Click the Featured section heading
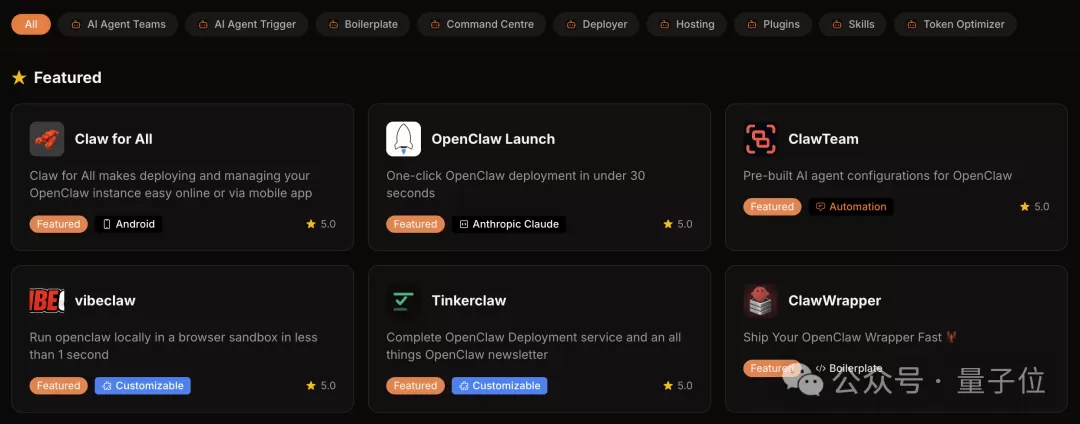This screenshot has width=1080, height=424. pyautogui.click(x=68, y=77)
